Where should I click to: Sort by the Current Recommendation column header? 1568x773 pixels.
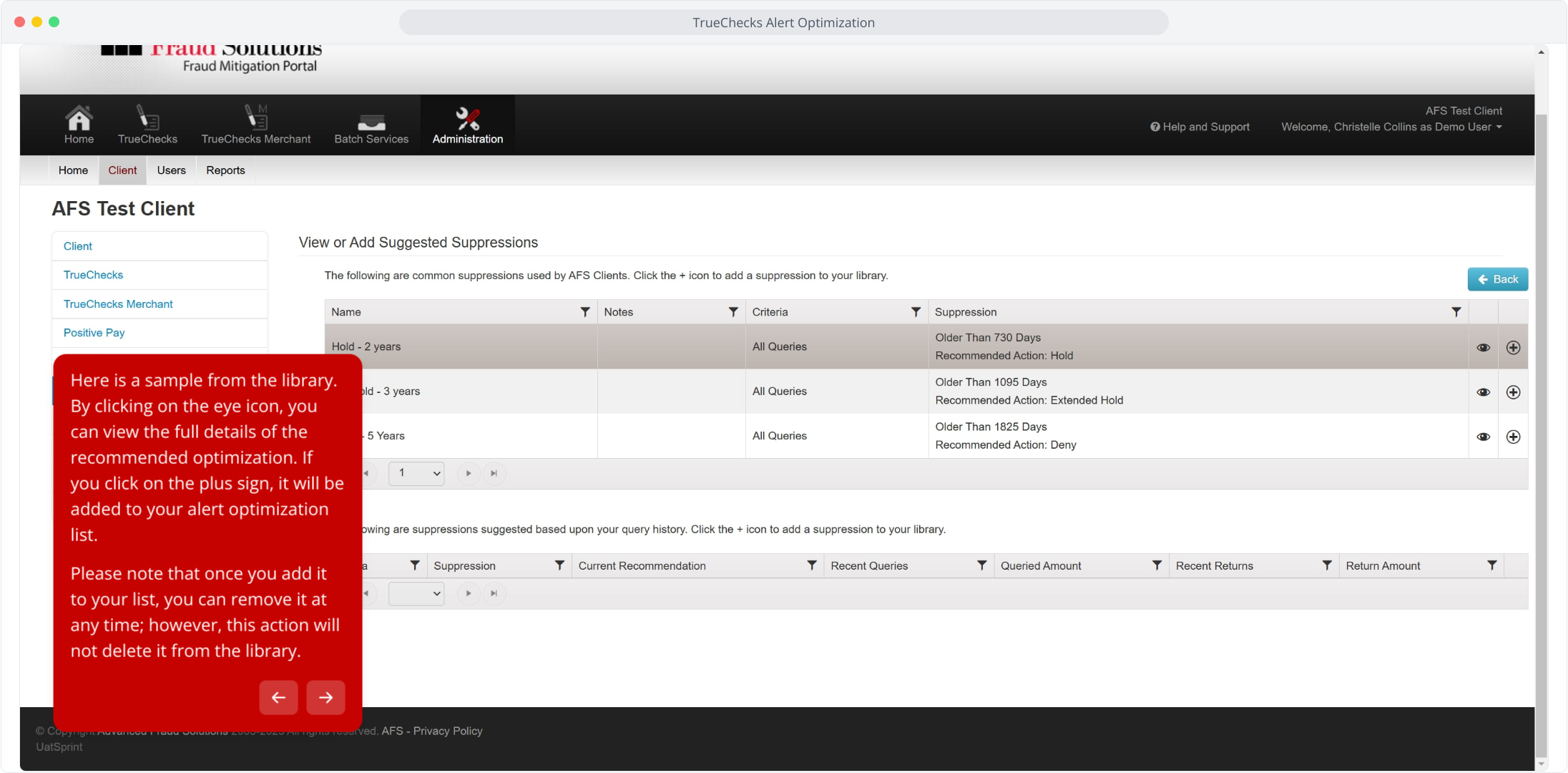(x=642, y=565)
